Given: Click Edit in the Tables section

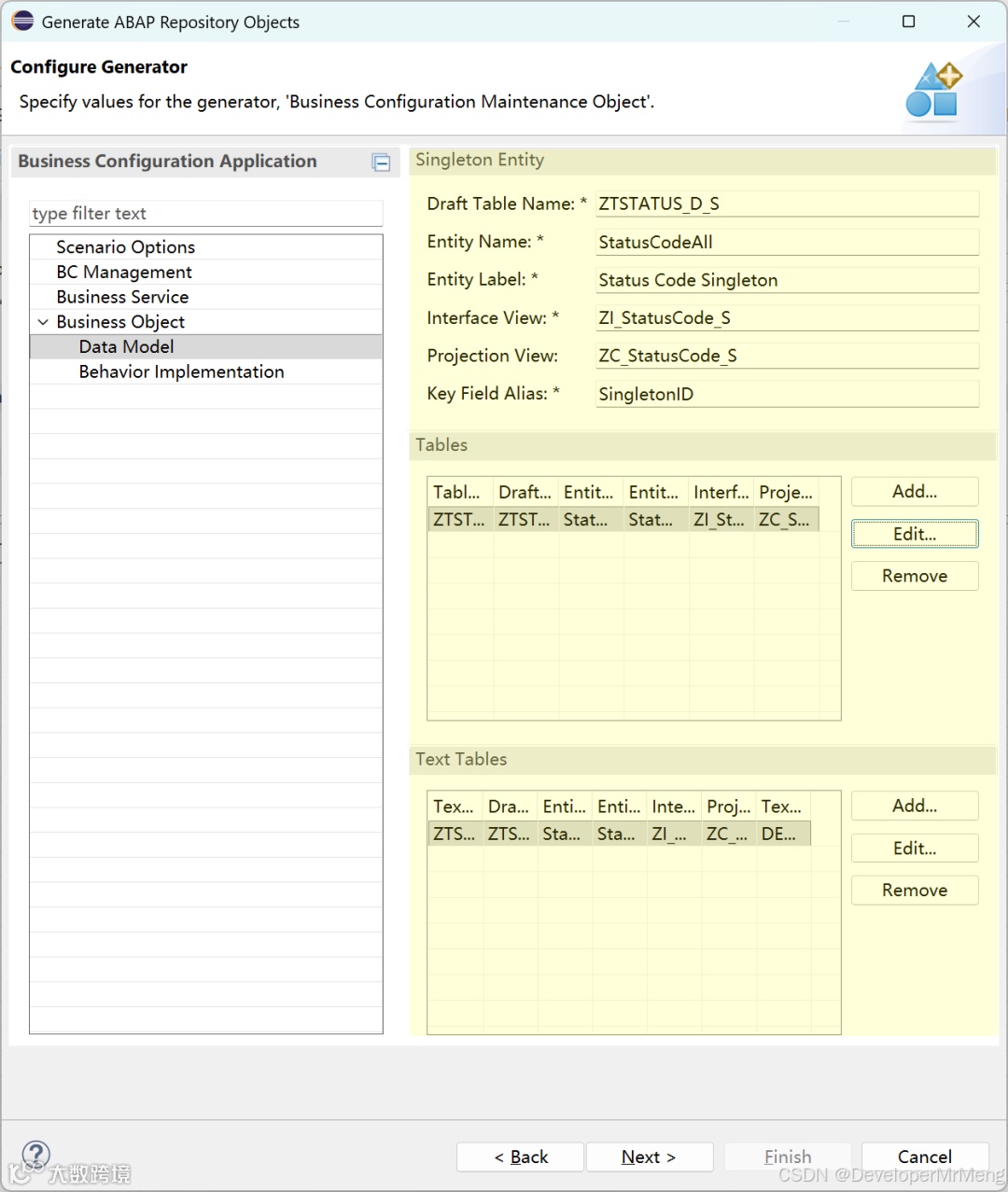Looking at the screenshot, I should pos(915,534).
